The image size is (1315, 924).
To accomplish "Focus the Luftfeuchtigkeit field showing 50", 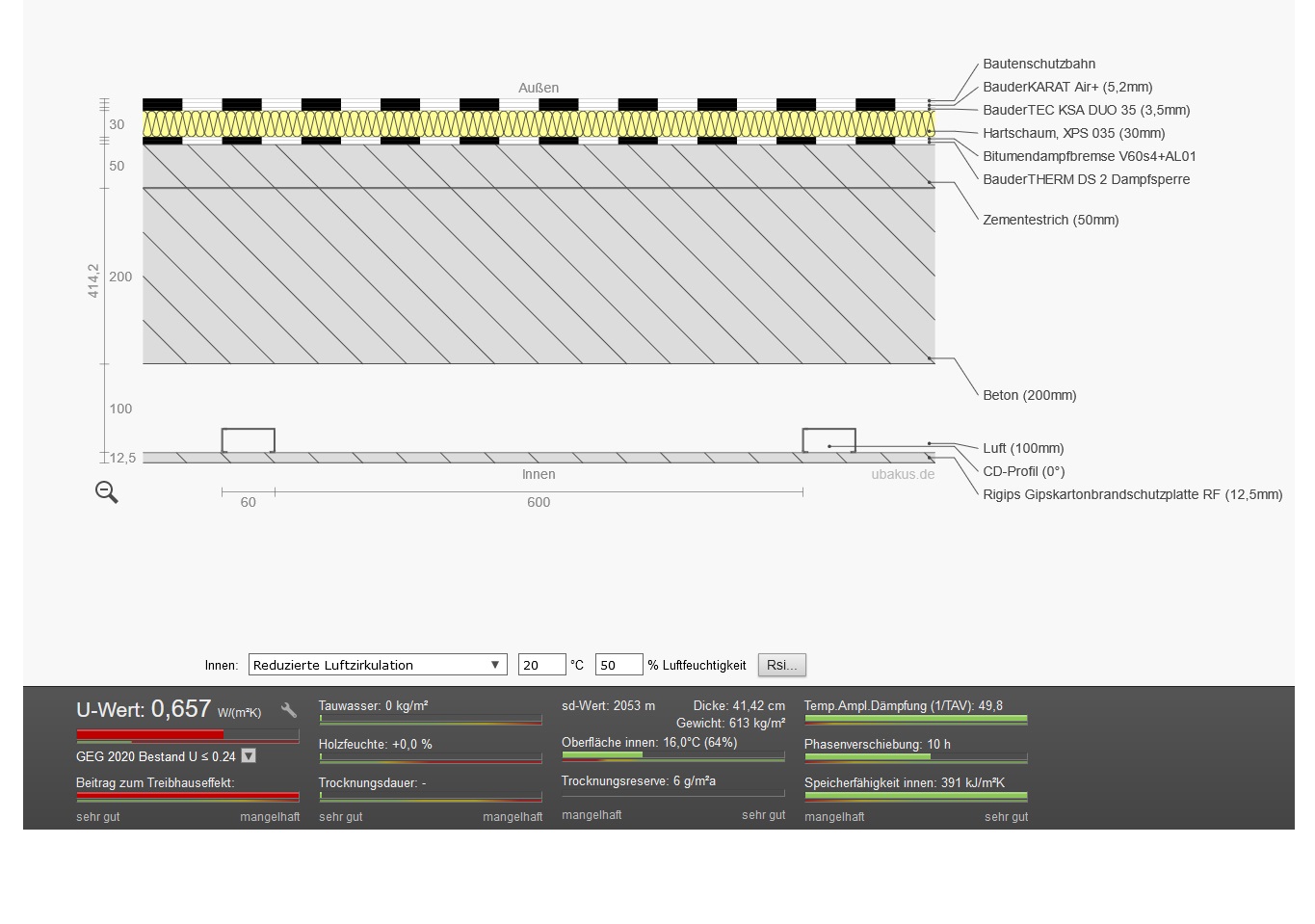I will click(x=618, y=665).
